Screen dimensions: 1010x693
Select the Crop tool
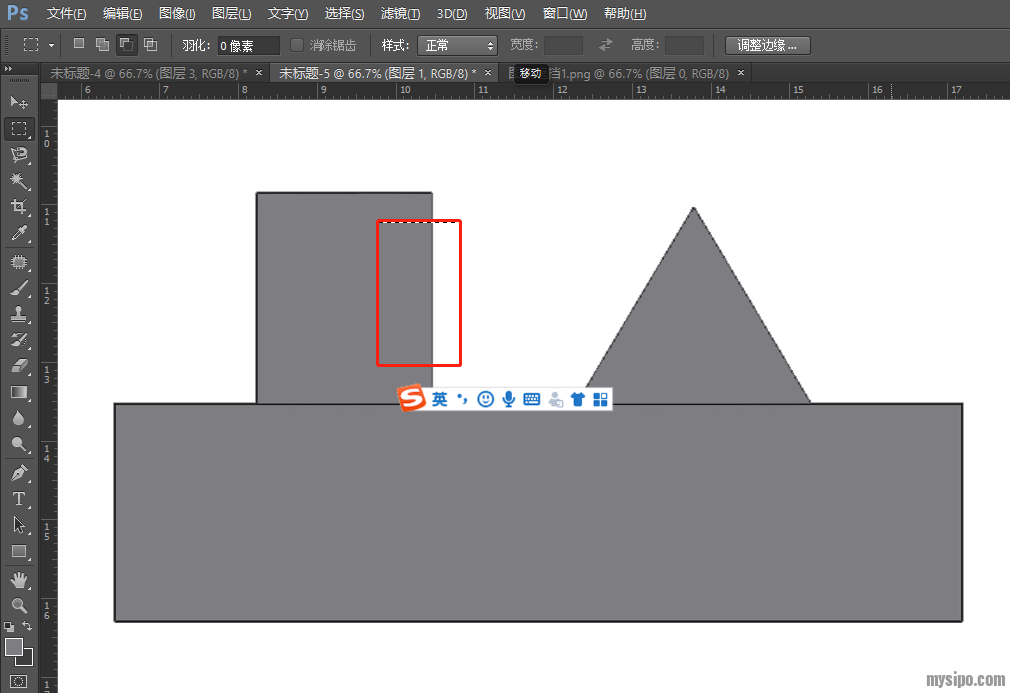pyautogui.click(x=19, y=207)
